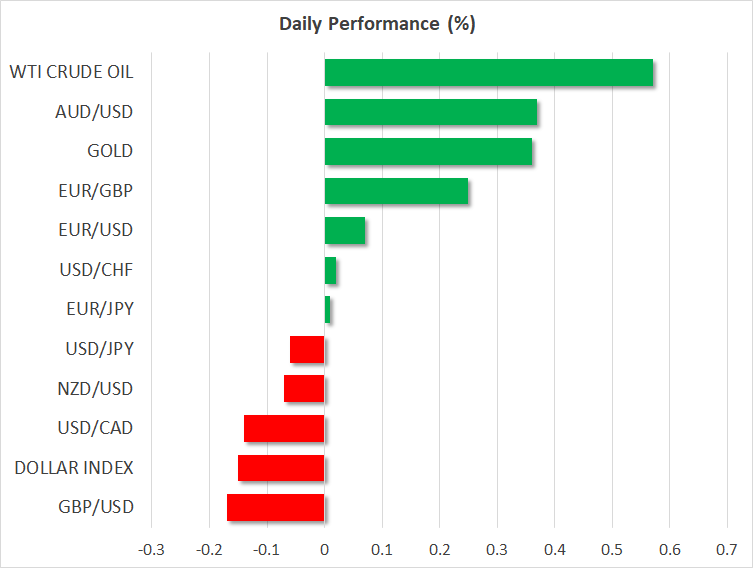Viewport: 753px width, 568px height.
Task: Click the DOLLAR INDEX category label
Action: [x=74, y=468]
